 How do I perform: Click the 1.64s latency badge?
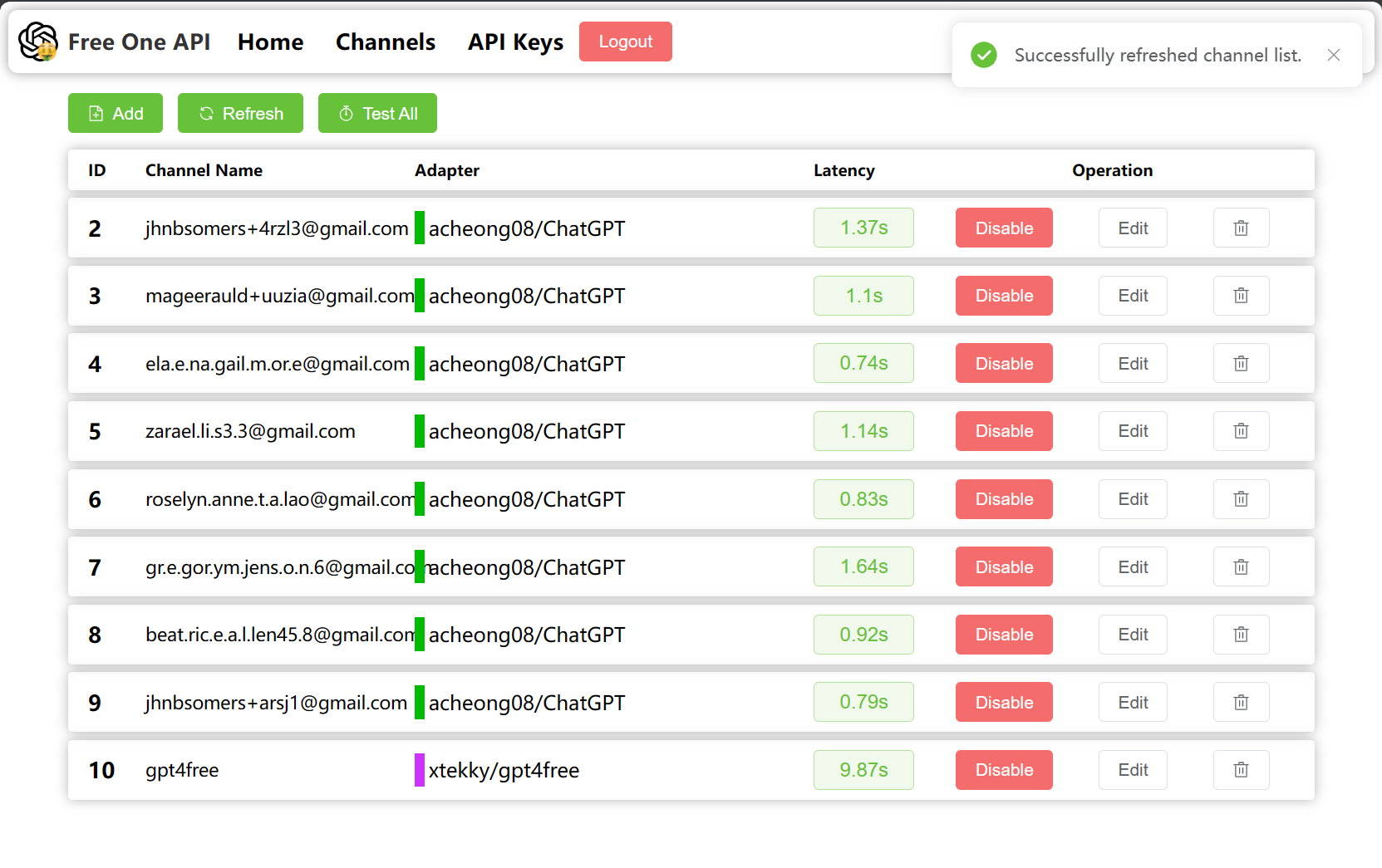point(863,566)
